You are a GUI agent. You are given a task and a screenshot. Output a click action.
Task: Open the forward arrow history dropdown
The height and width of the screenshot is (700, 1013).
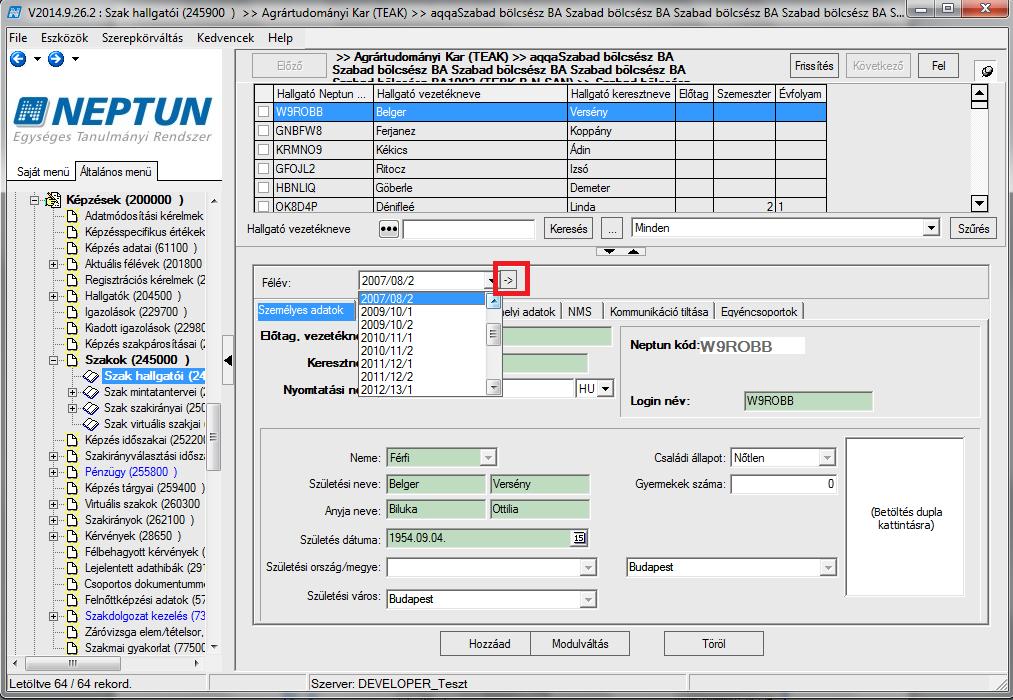75,59
